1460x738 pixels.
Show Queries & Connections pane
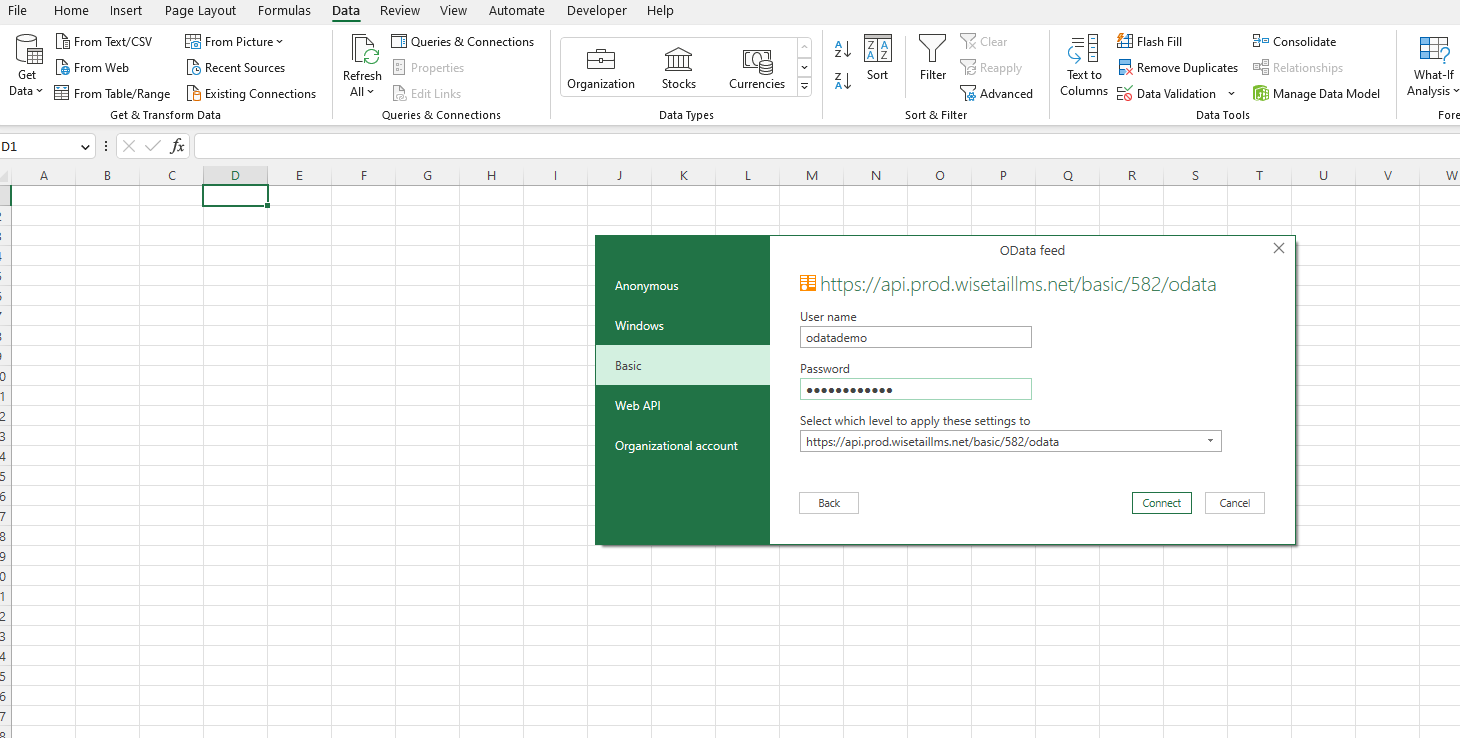pyautogui.click(x=462, y=42)
